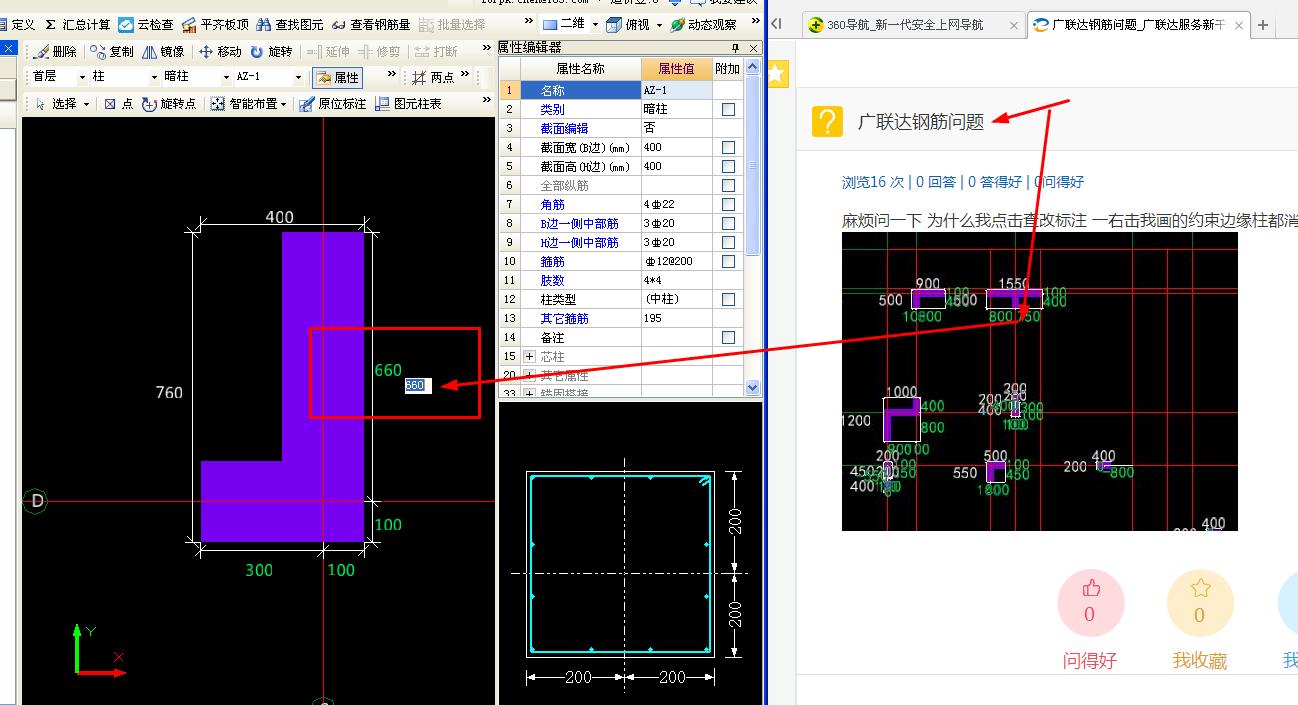1298x705 pixels.
Task: Check 附加 box for 截面宽(B边) row
Action: point(728,147)
